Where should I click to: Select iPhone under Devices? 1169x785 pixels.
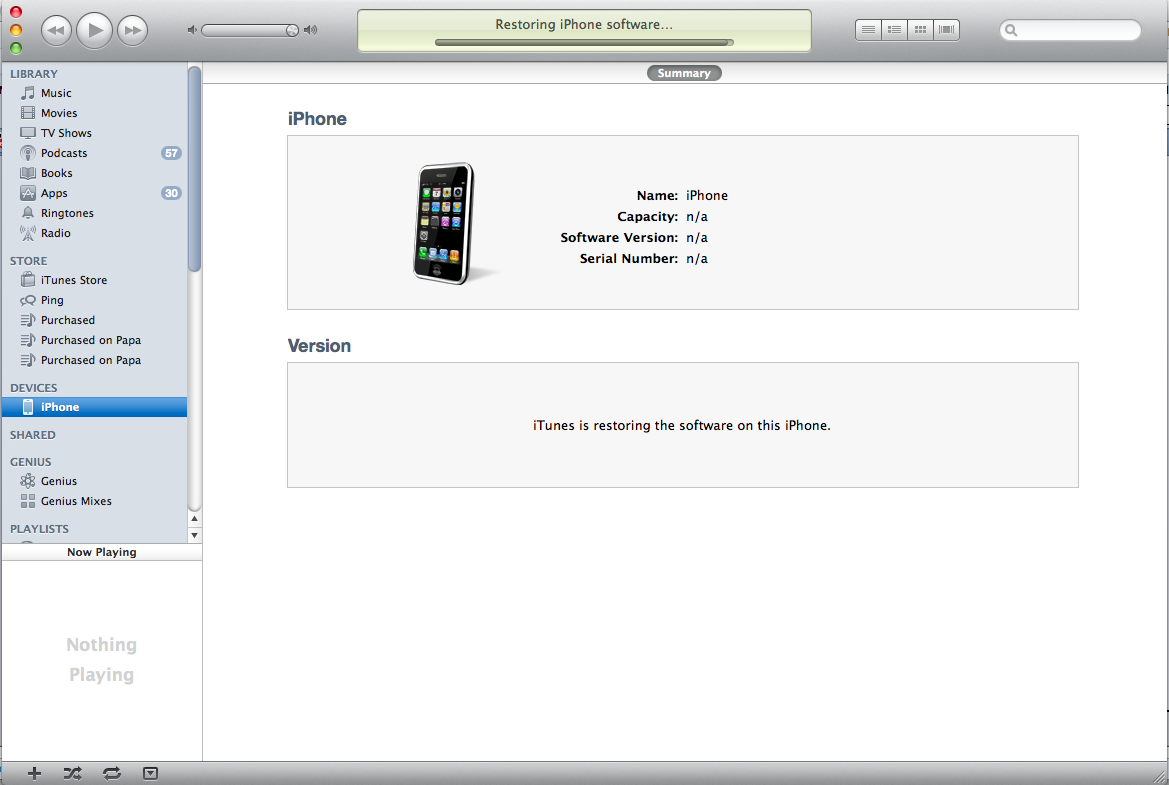tap(94, 407)
